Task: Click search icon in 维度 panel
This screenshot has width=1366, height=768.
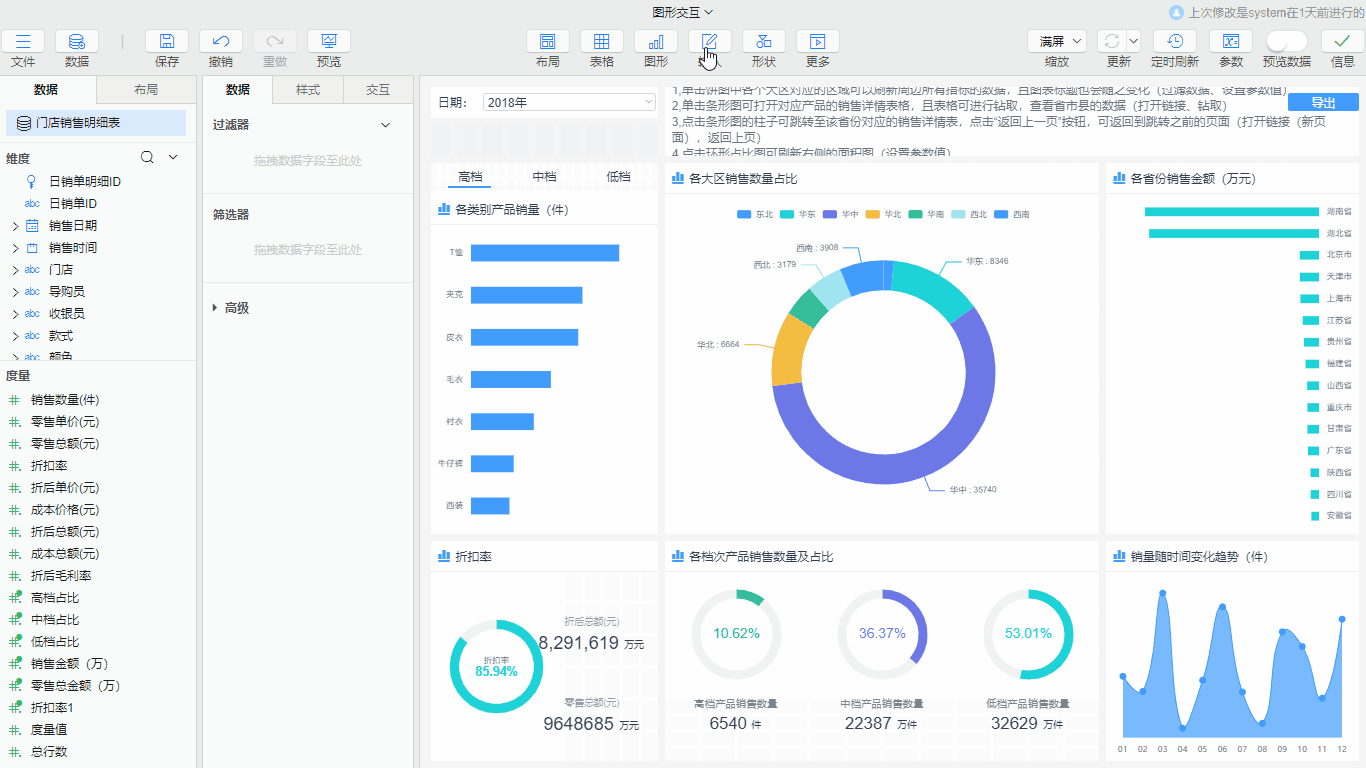Action: click(147, 158)
